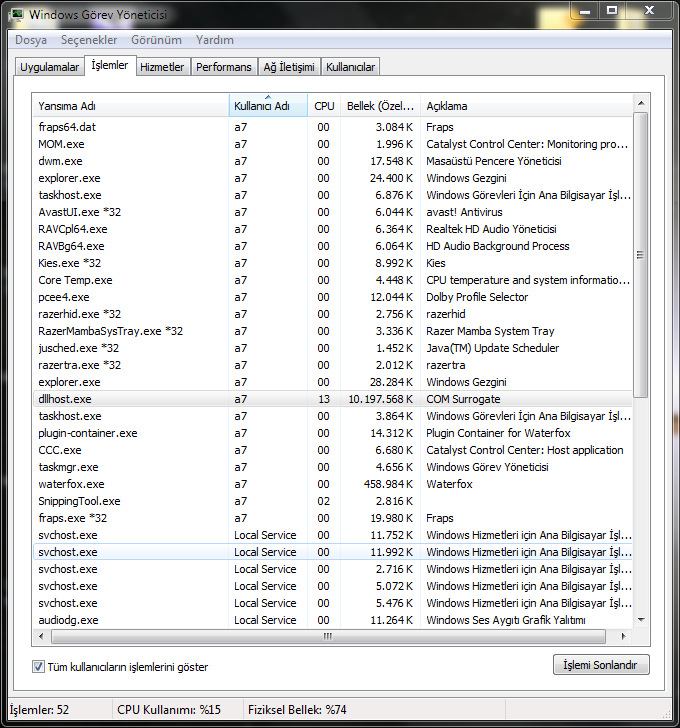680x728 pixels.
Task: Switch to the Kullanıcılar tab
Action: coord(350,67)
